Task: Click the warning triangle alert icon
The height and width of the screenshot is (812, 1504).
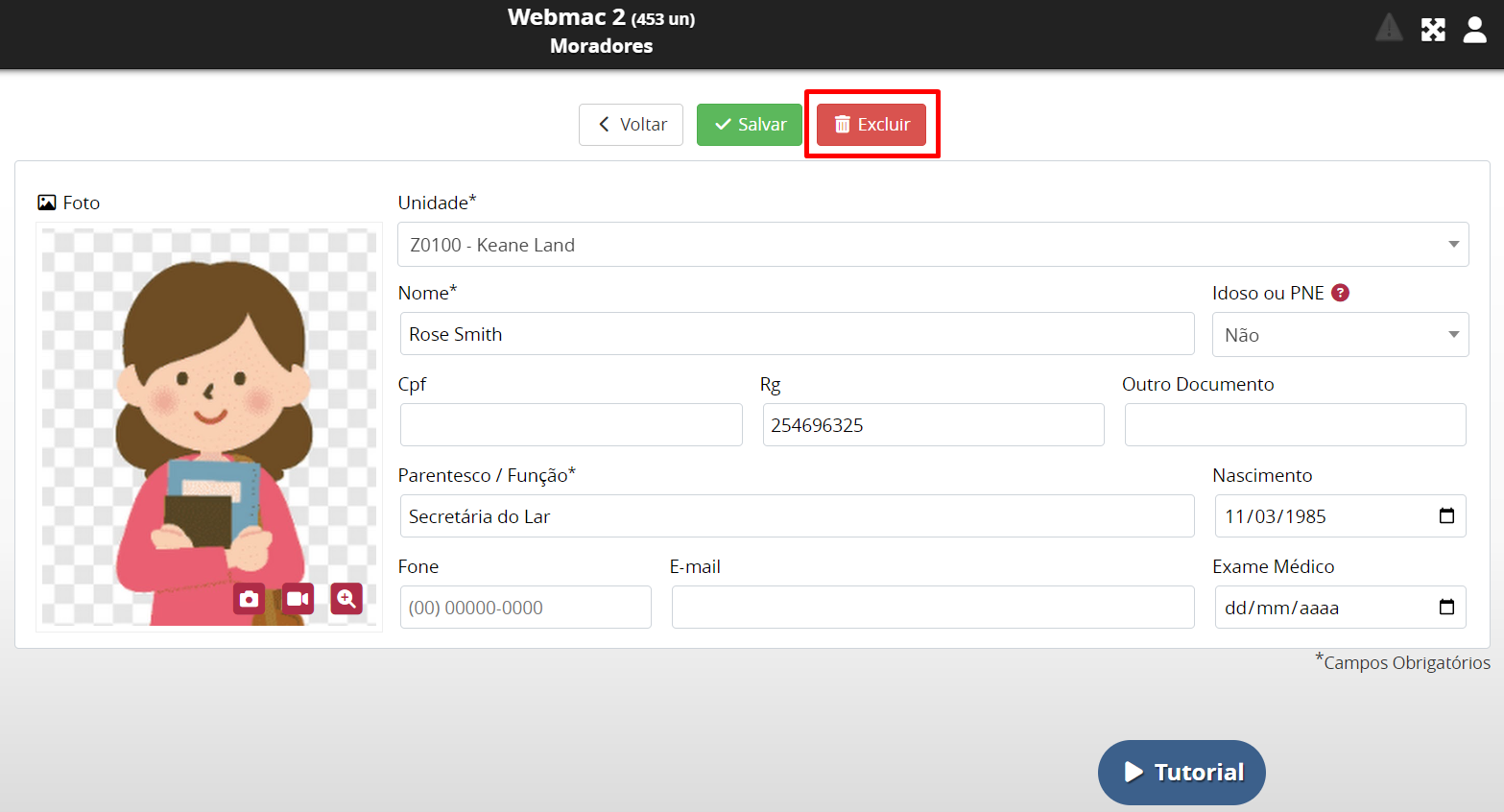Action: pyautogui.click(x=1389, y=29)
